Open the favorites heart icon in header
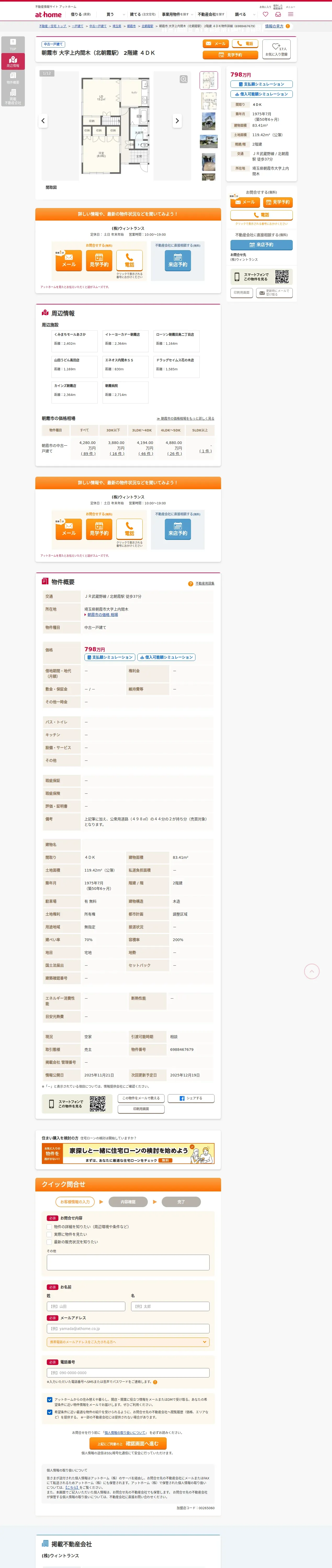 click(265, 14)
